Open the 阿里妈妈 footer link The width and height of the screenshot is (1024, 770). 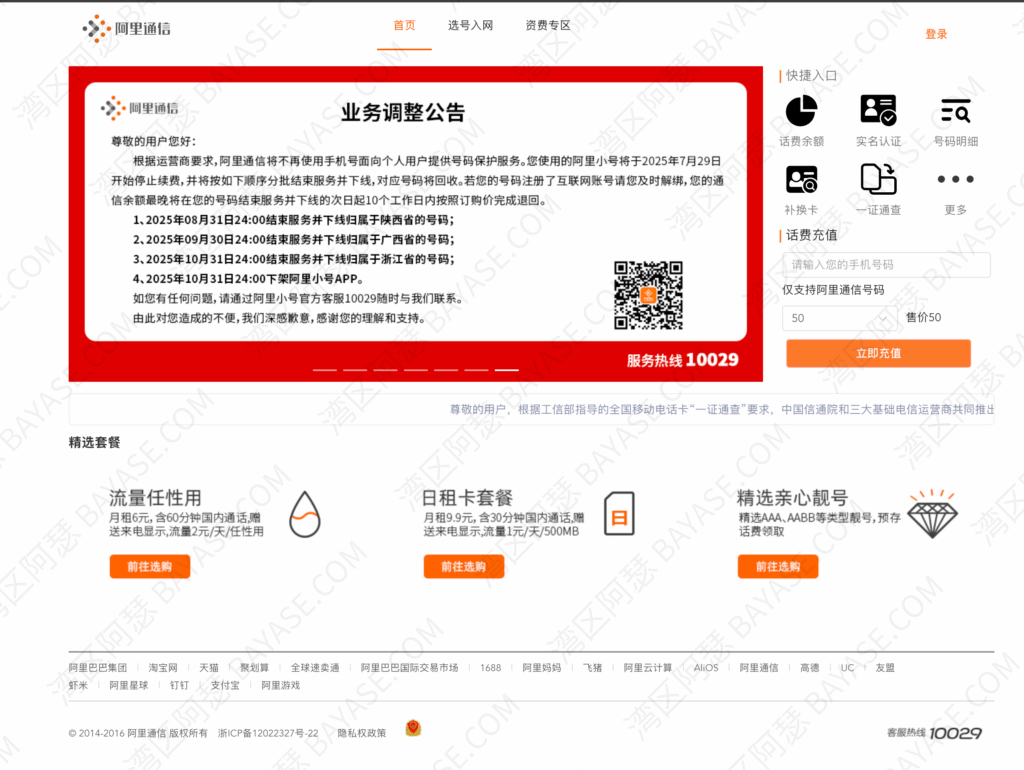pyautogui.click(x=542, y=667)
